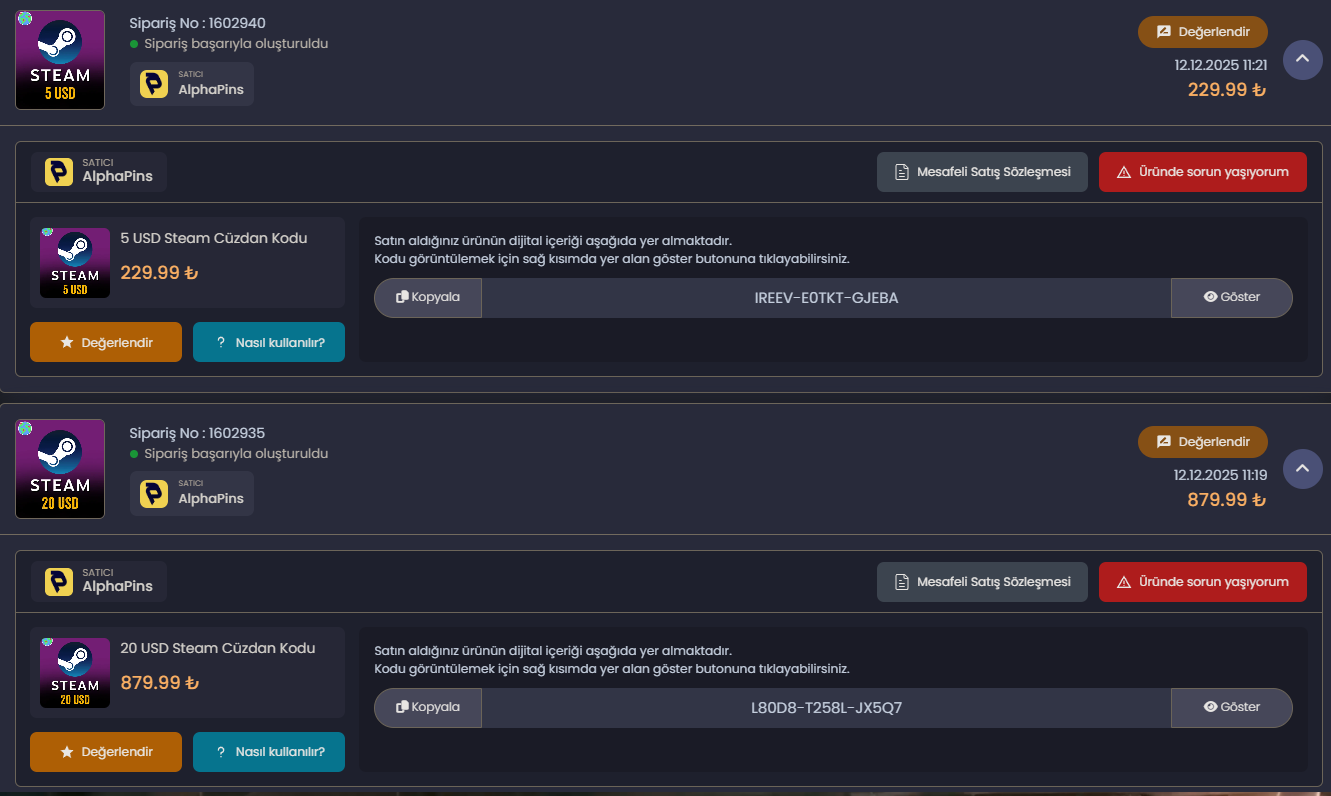Rate the 20 USD Steam Cüzdan Kodu via star button

coord(106,752)
